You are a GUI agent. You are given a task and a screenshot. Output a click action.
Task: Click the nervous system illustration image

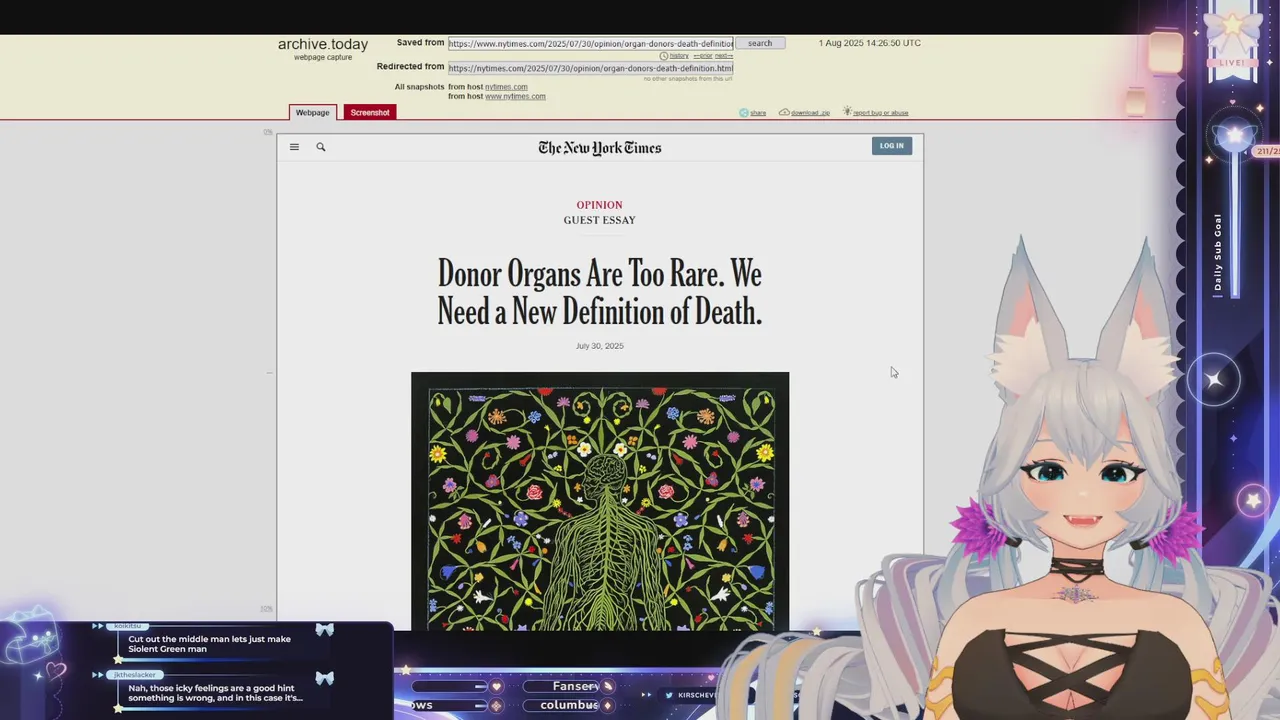click(x=600, y=501)
